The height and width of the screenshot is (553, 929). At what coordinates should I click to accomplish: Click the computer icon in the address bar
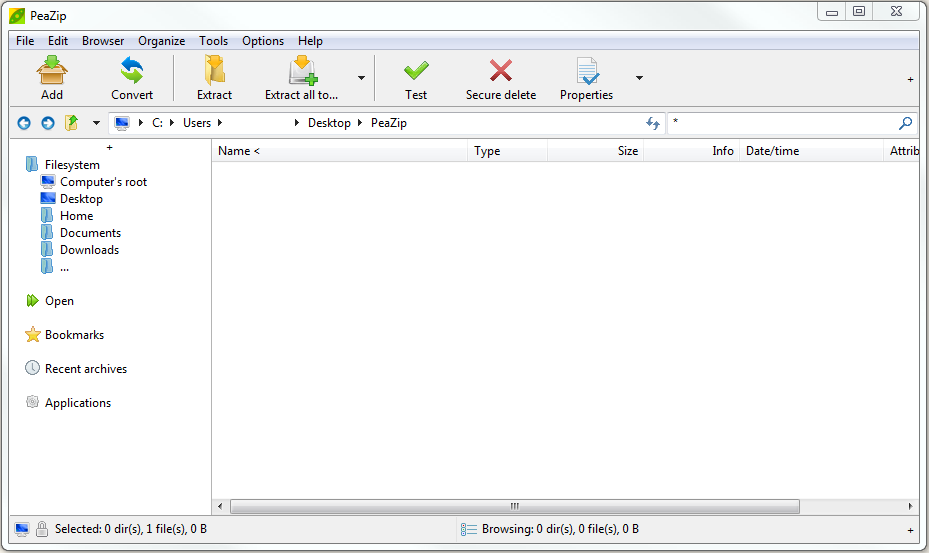click(122, 123)
